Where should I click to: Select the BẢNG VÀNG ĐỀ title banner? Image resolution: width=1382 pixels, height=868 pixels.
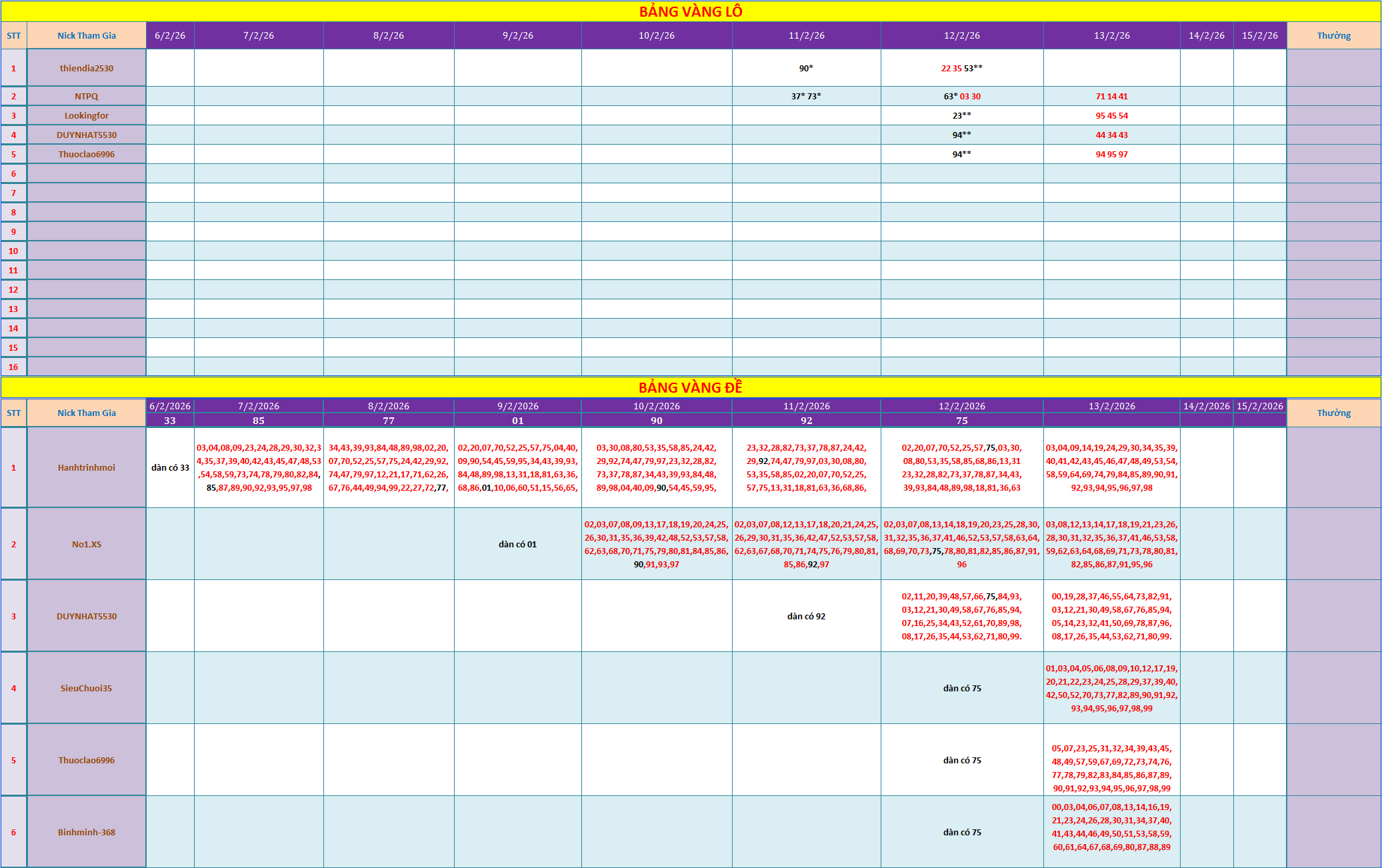(691, 387)
